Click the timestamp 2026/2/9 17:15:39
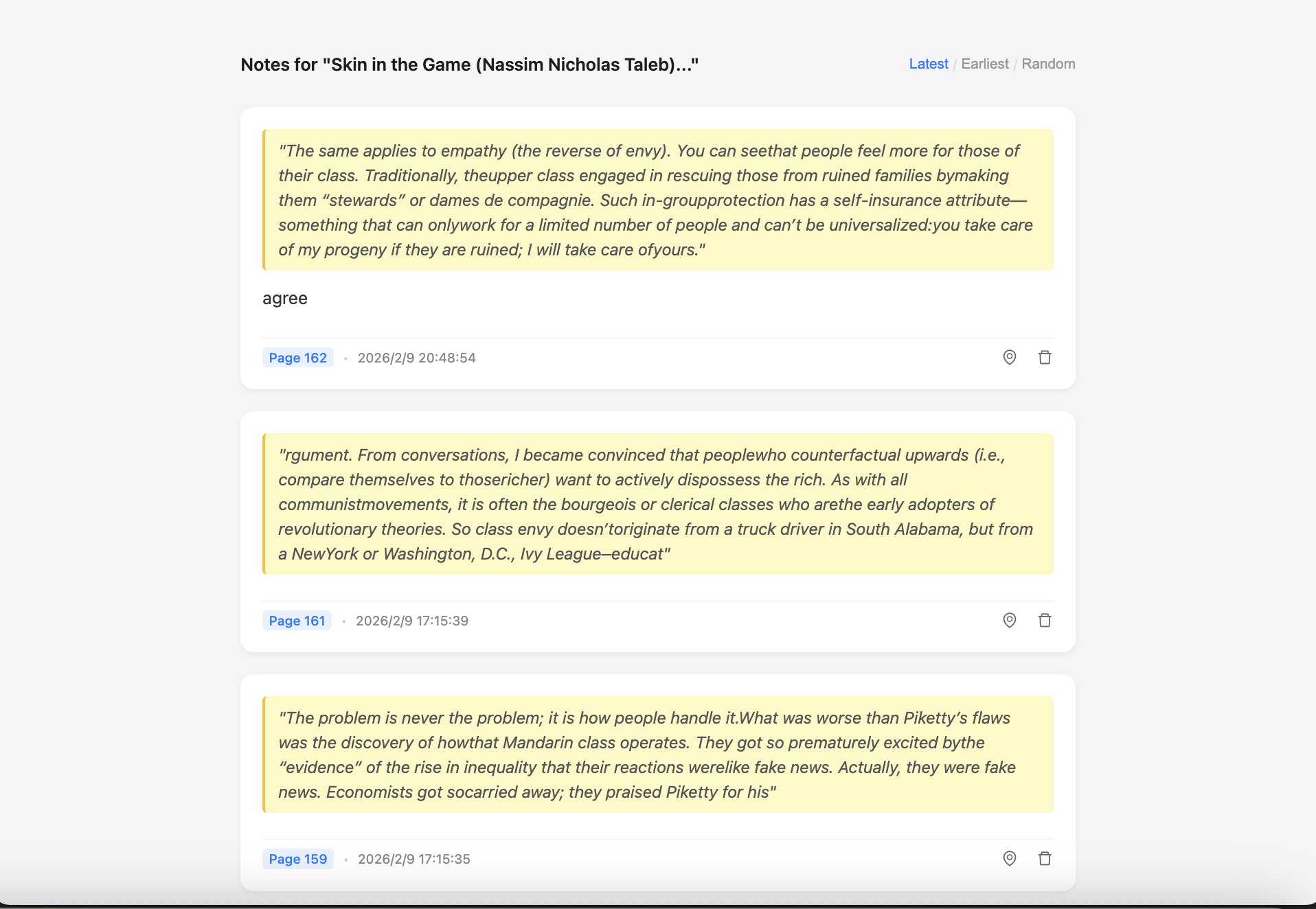 [x=411, y=620]
